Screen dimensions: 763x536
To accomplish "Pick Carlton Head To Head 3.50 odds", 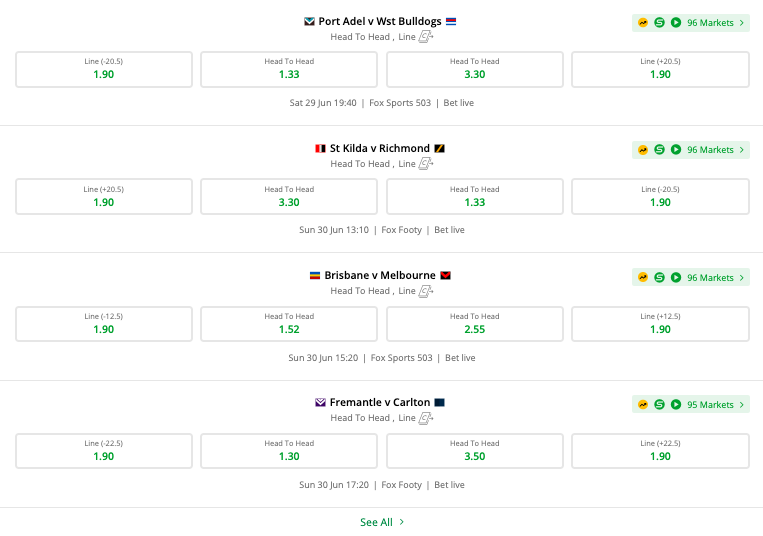I will [475, 451].
